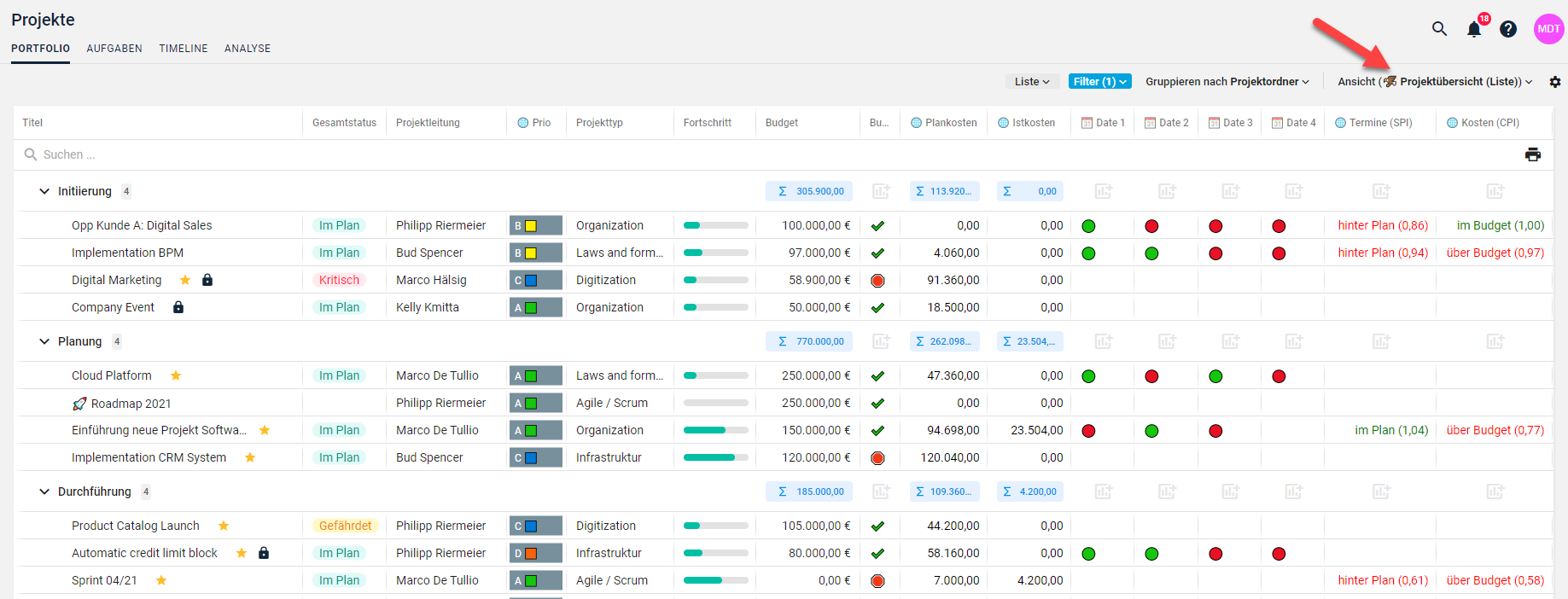
Task: Open the Liste view dropdown
Action: pos(1032,82)
